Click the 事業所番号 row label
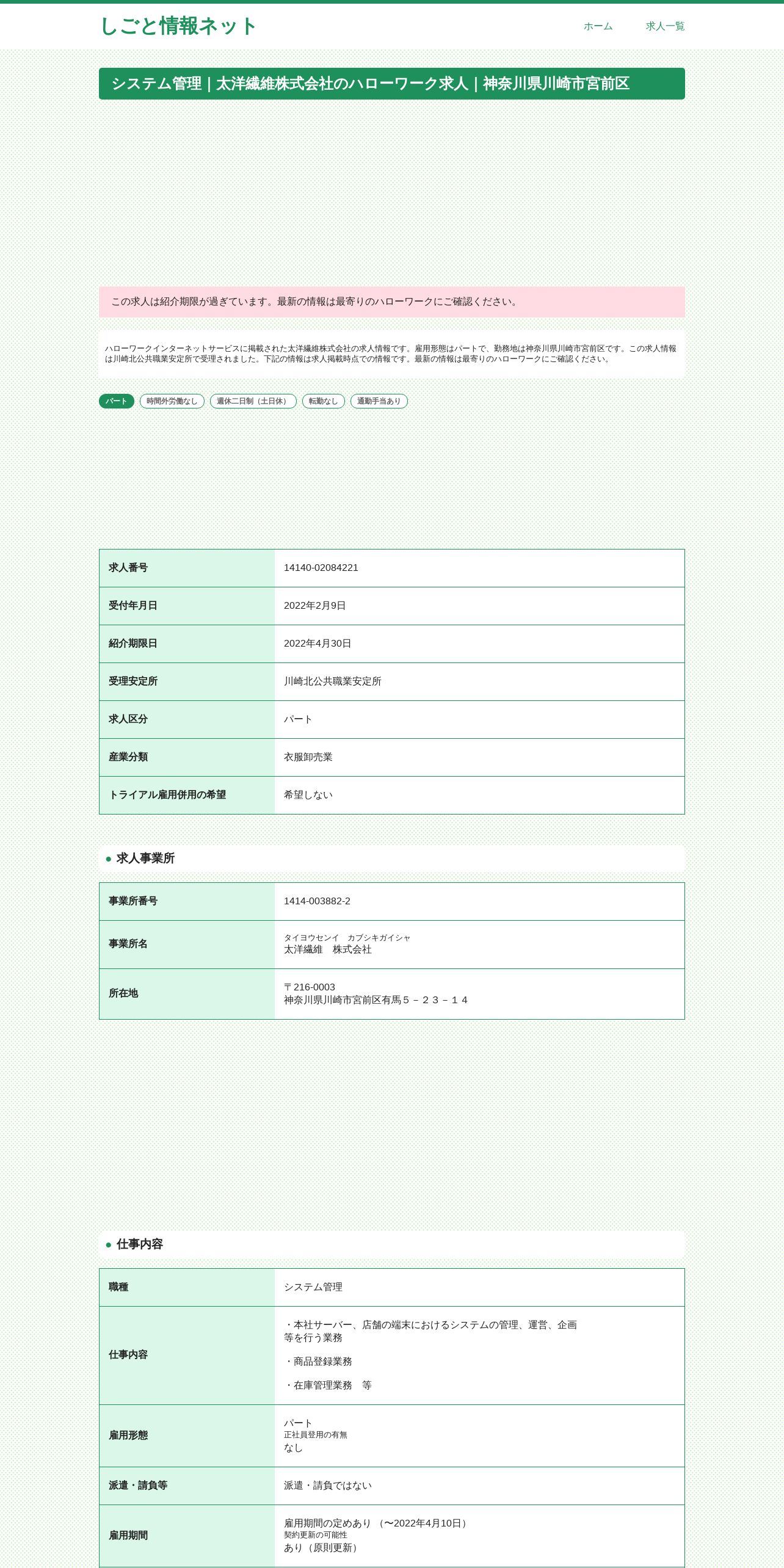784x1568 pixels. click(x=133, y=901)
